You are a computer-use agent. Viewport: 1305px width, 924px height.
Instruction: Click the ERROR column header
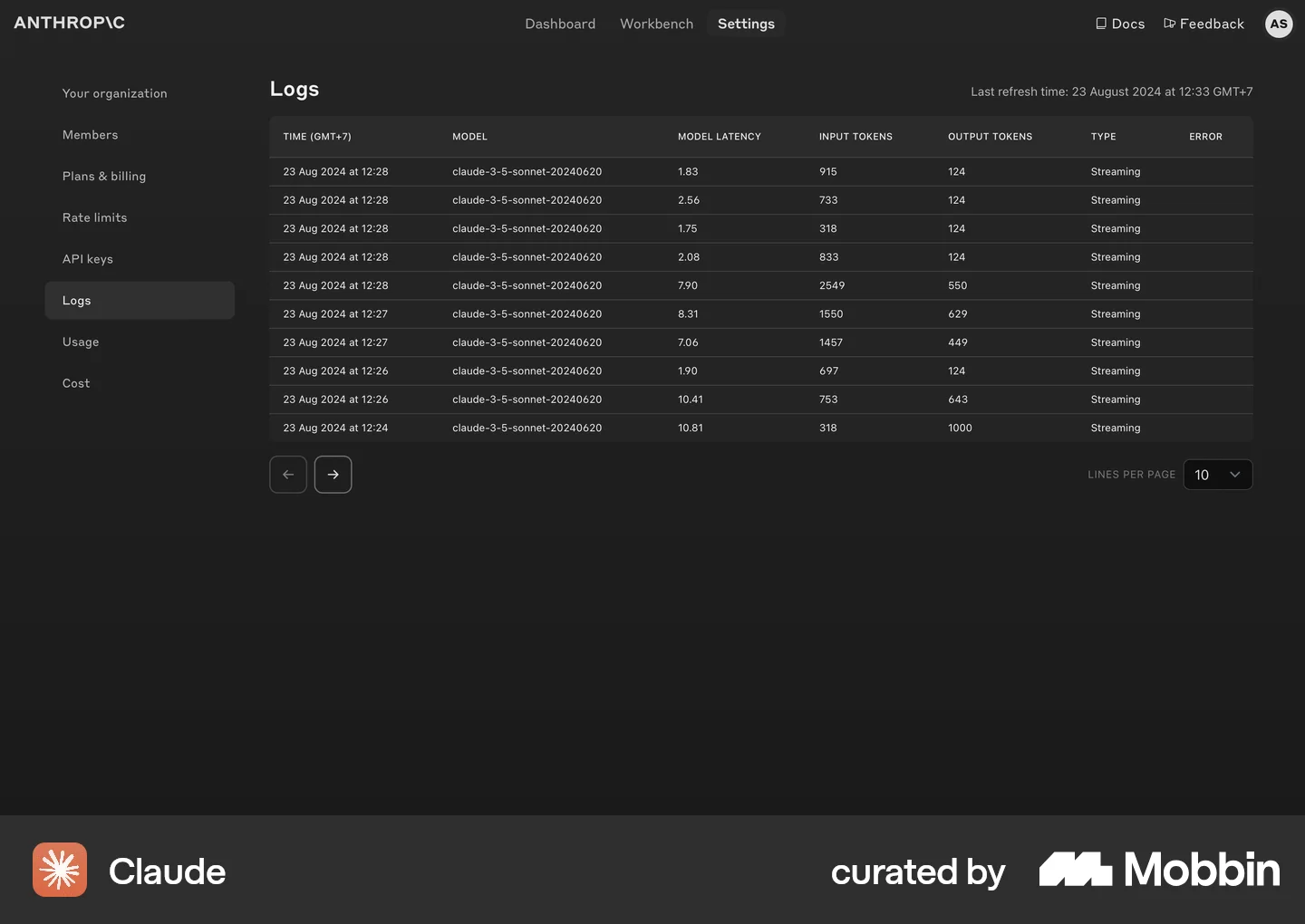[1205, 137]
